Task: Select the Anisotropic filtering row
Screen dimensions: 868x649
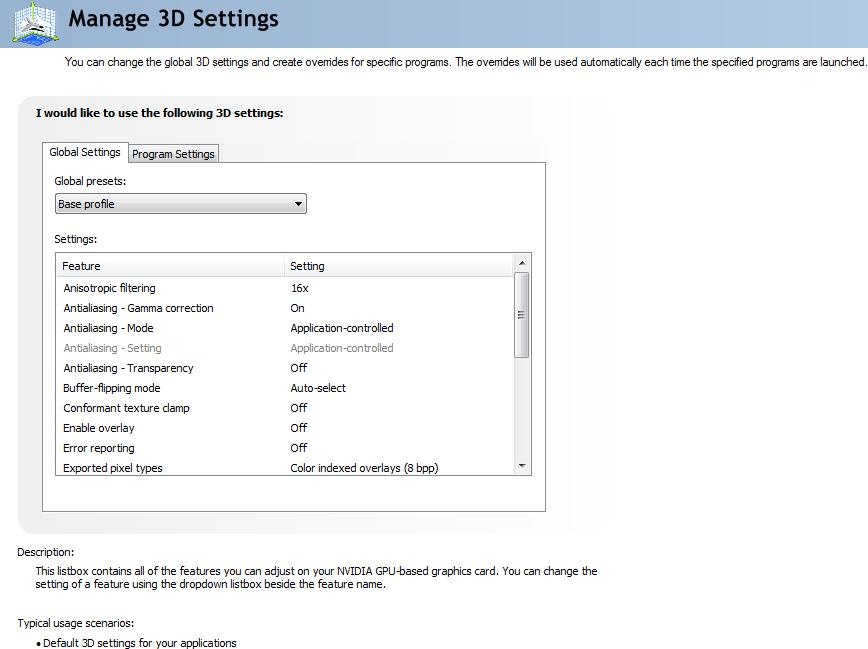Action: click(x=285, y=288)
